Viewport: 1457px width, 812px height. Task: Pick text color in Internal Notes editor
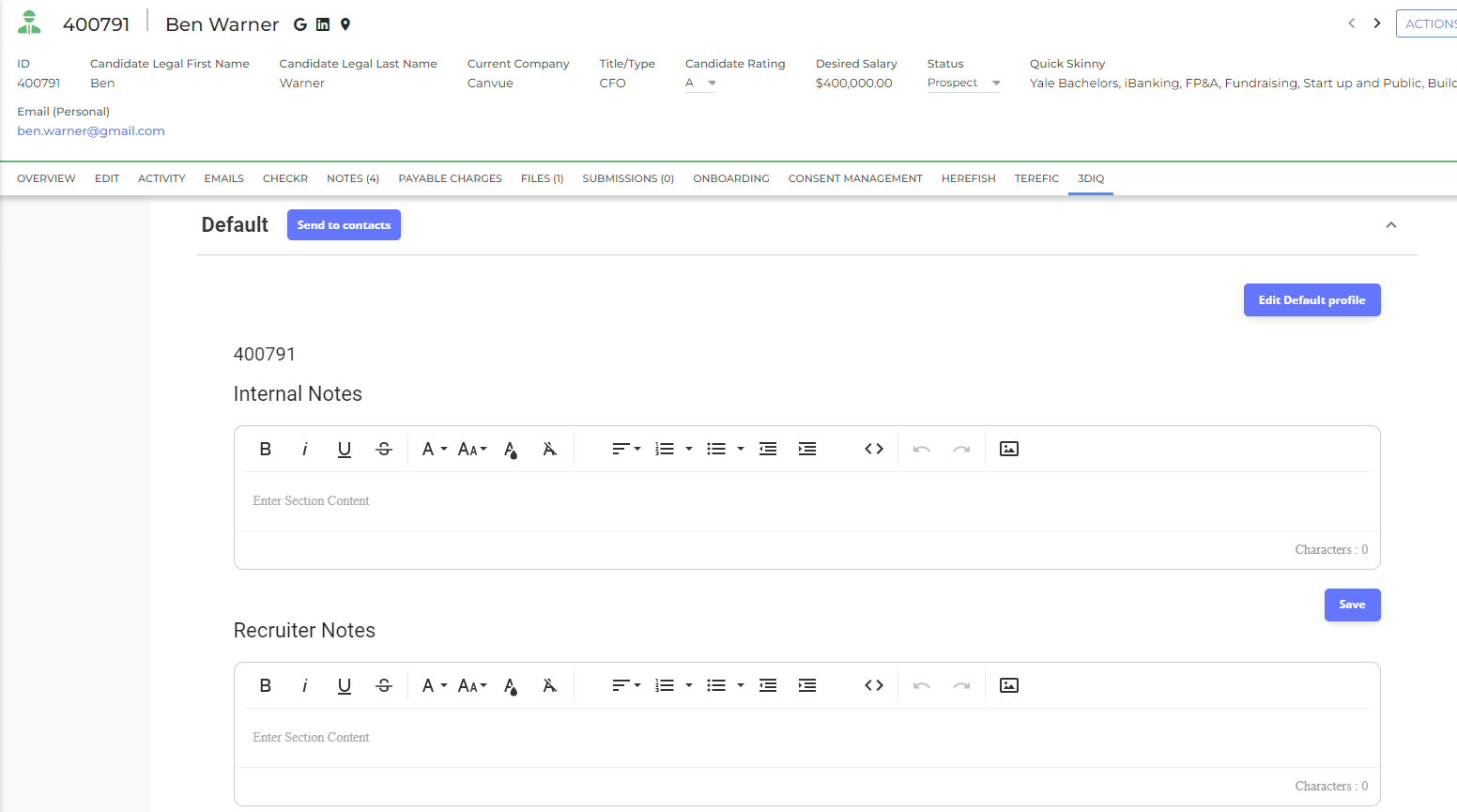511,450
